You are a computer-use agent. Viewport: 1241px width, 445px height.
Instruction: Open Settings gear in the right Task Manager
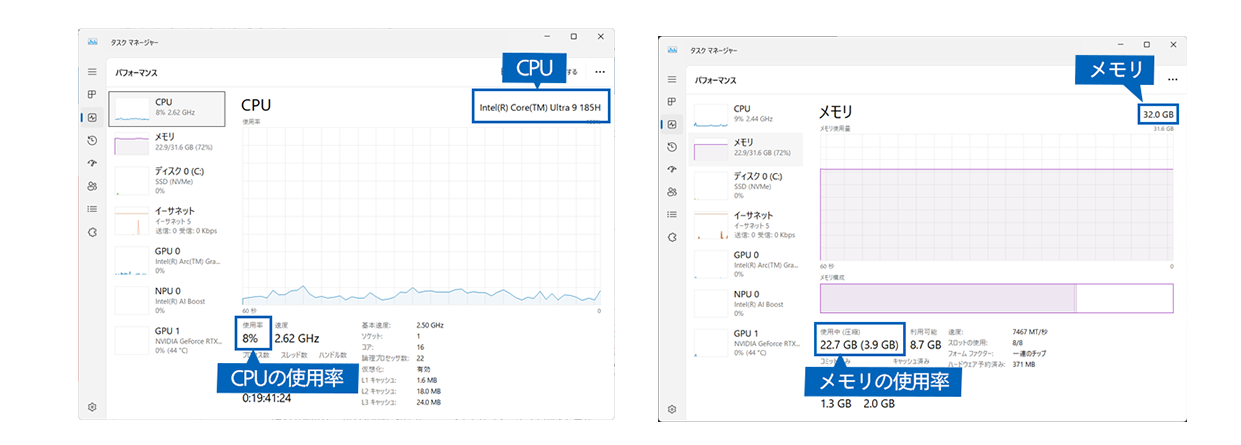[x=672, y=409]
